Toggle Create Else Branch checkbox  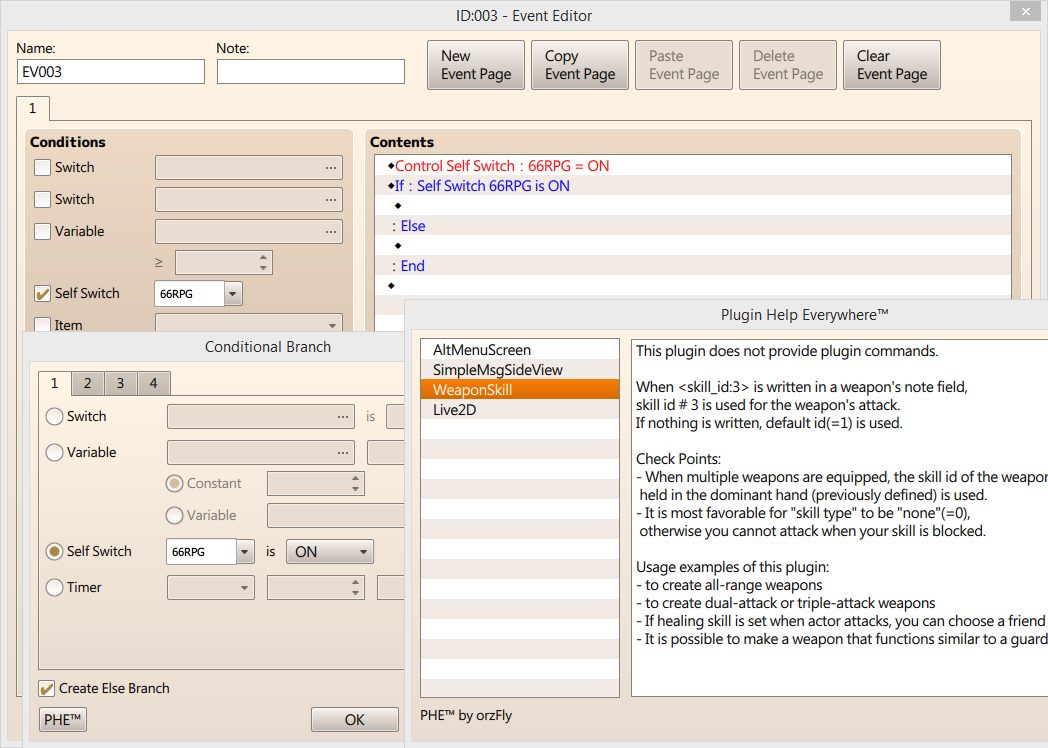click(x=47, y=689)
